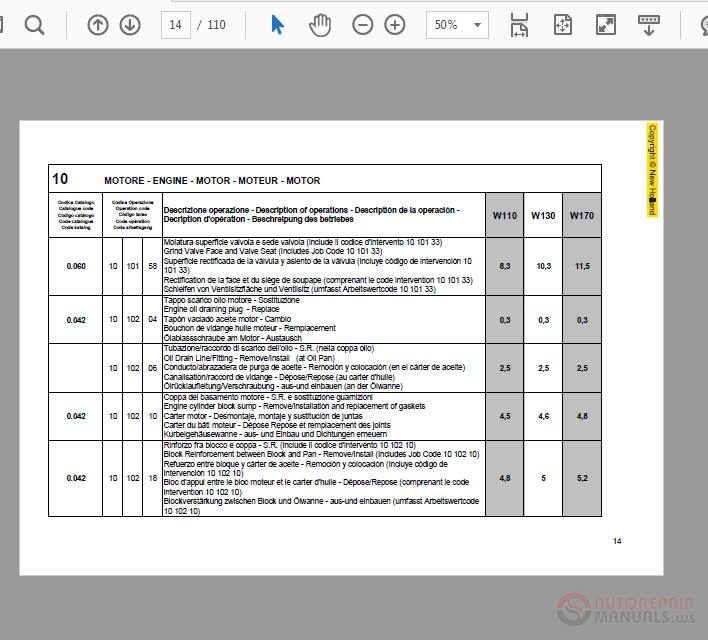Image resolution: width=708 pixels, height=640 pixels.
Task: Click the Description of operations column header
Action: (x=324, y=215)
